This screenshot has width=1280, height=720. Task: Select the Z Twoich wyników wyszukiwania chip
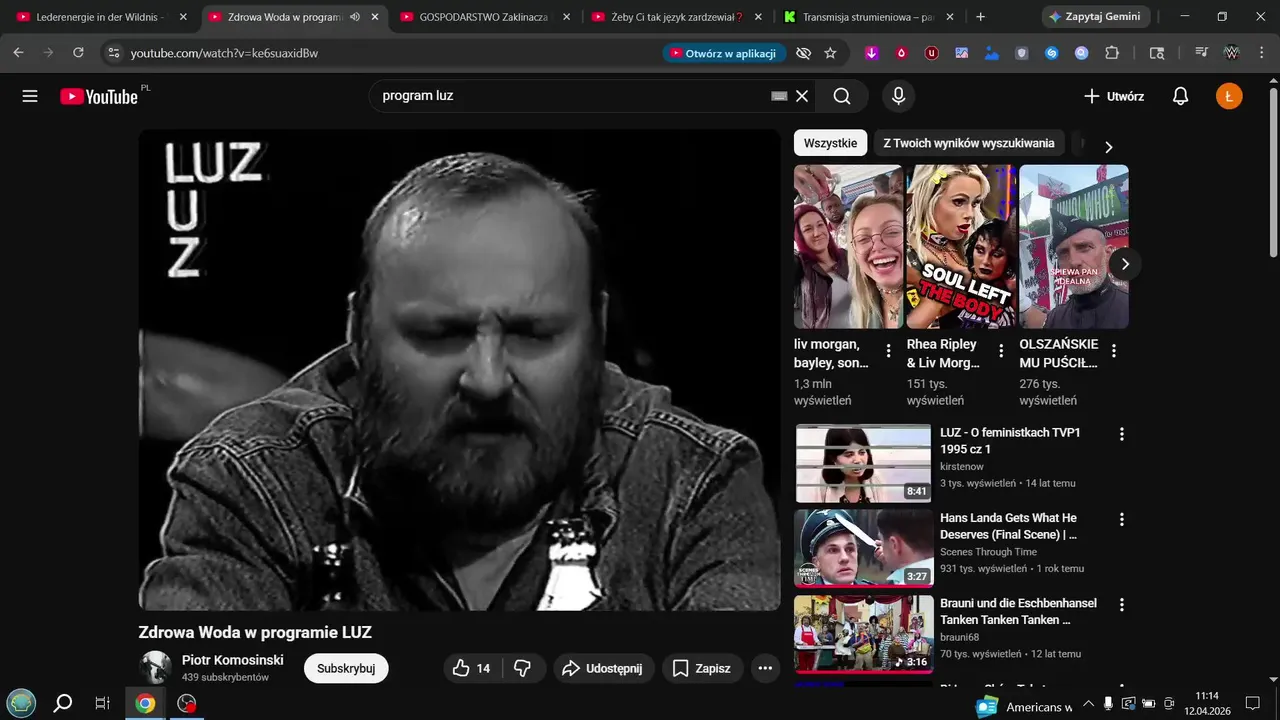969,143
